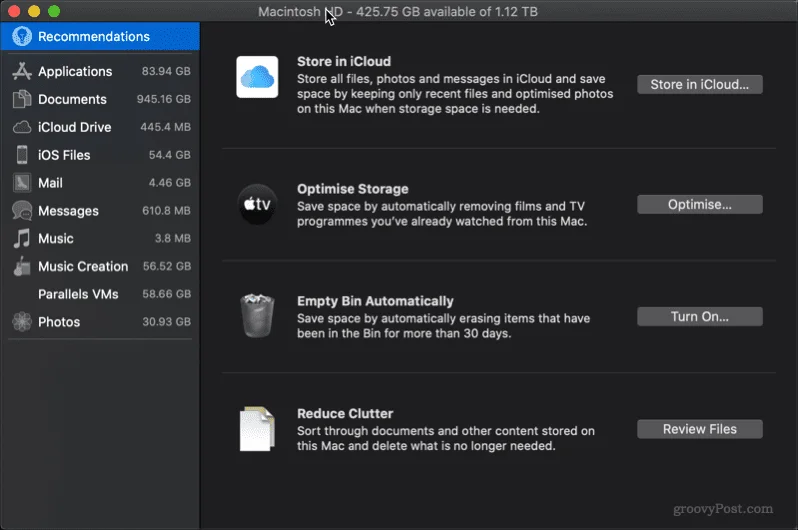Select Recommendations in the sidebar

100,36
